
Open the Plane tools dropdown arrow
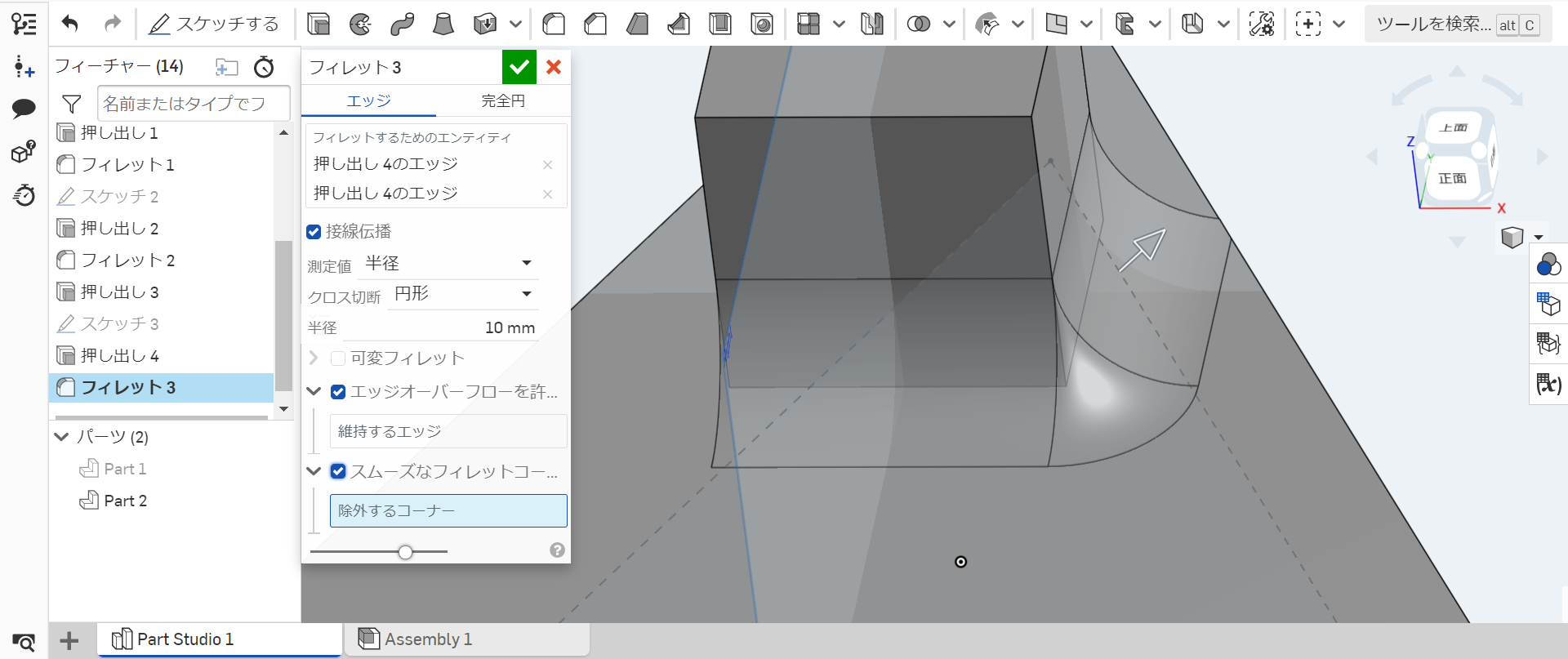tap(1086, 24)
